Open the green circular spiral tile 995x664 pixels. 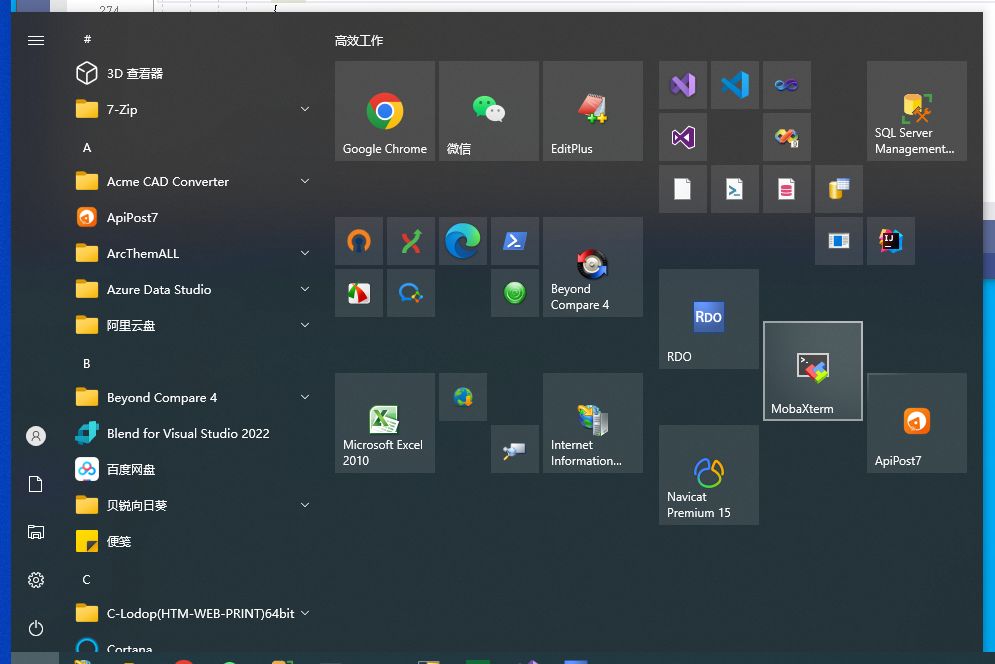(515, 293)
